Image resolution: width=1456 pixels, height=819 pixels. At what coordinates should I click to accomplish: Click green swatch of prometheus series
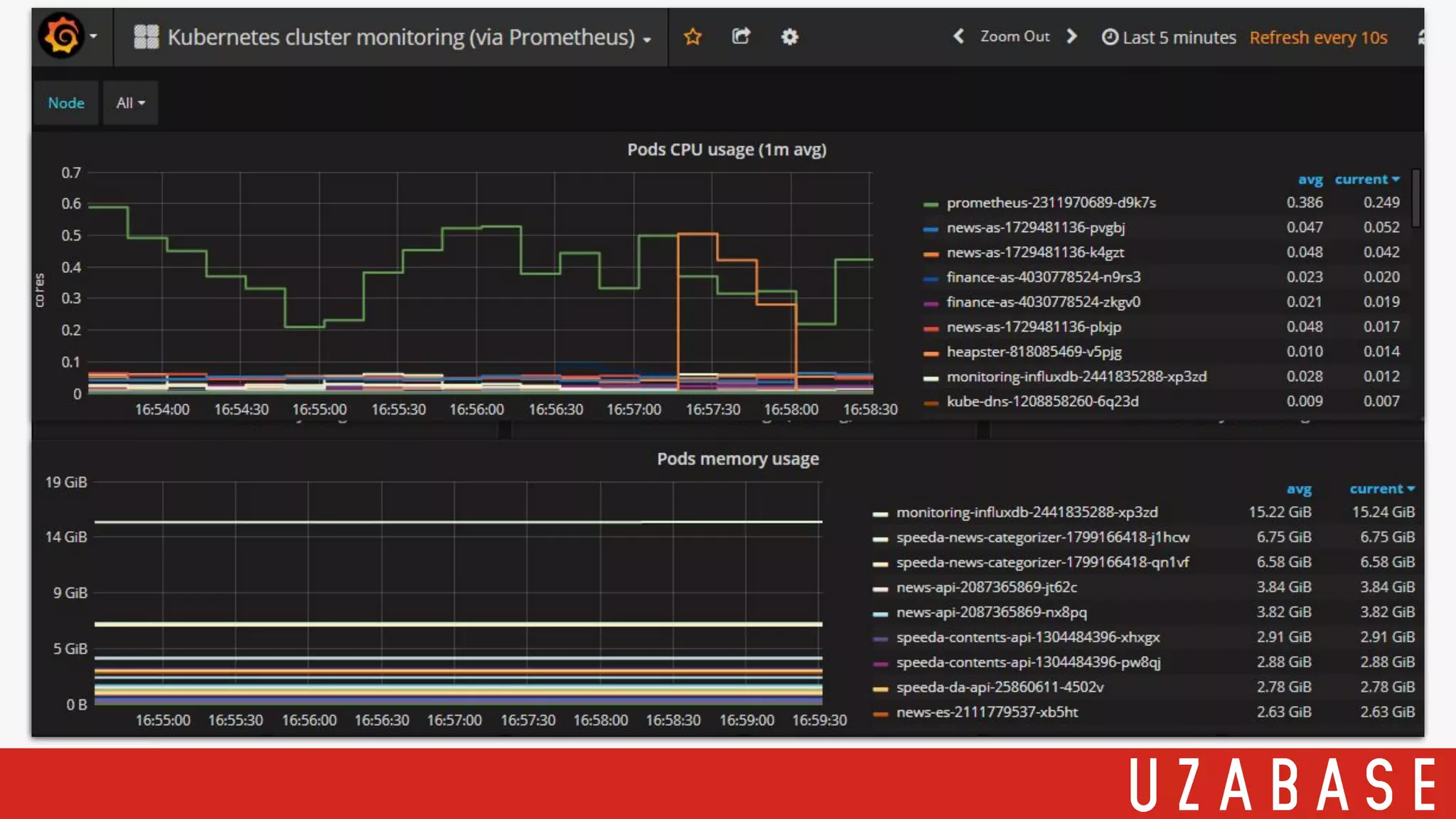[931, 204]
